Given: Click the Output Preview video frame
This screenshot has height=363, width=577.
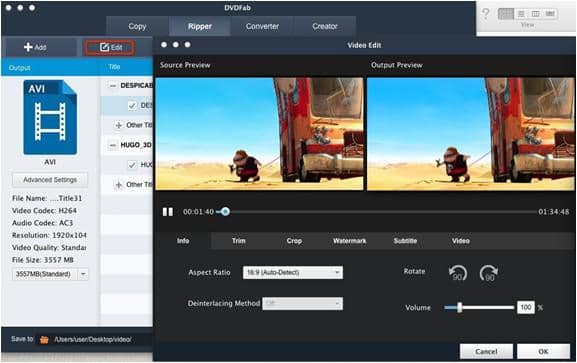Looking at the screenshot, I should point(471,134).
